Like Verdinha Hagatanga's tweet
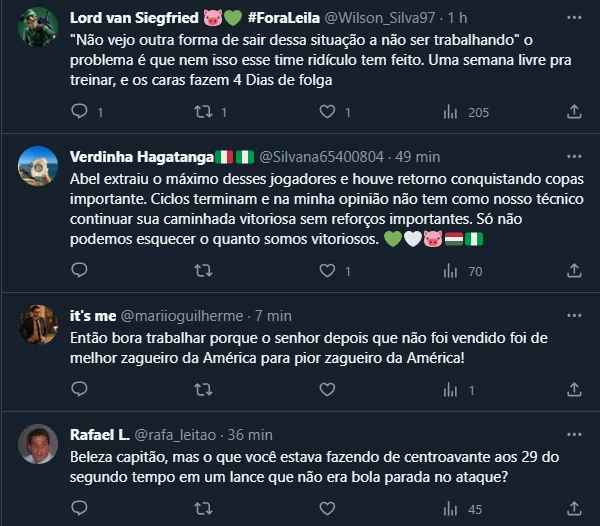 (x=326, y=271)
